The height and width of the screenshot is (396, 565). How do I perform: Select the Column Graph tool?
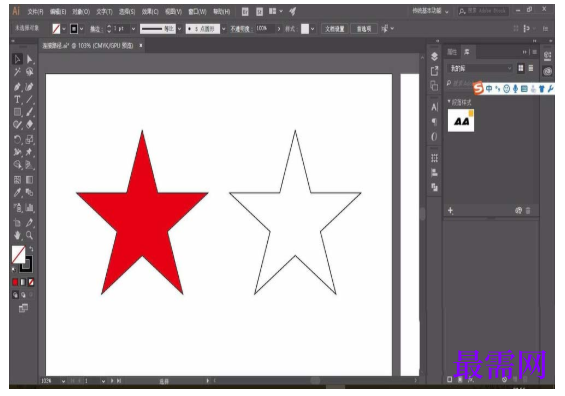(30, 208)
